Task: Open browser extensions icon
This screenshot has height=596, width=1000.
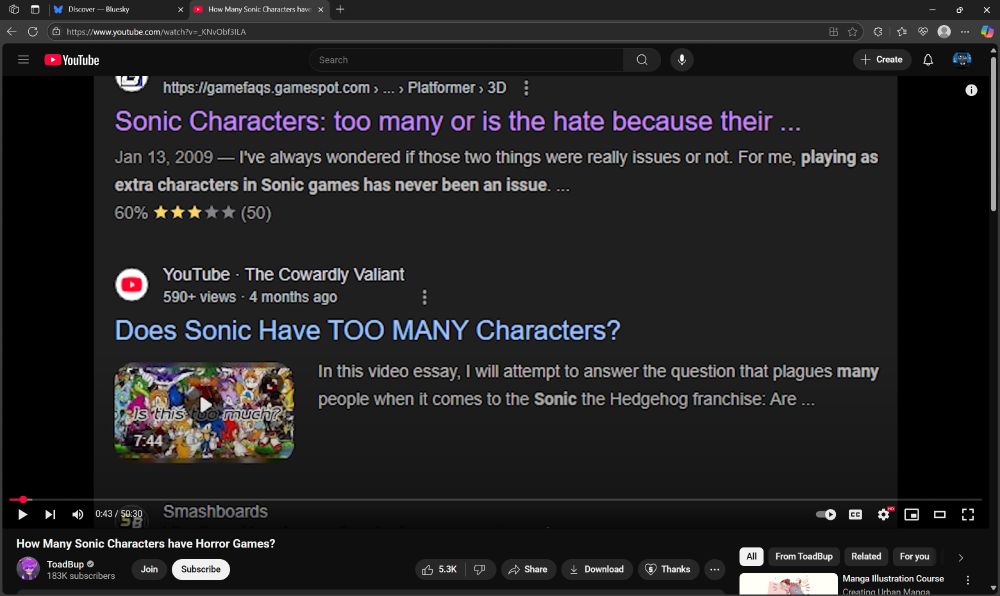Action: pyautogui.click(x=878, y=31)
